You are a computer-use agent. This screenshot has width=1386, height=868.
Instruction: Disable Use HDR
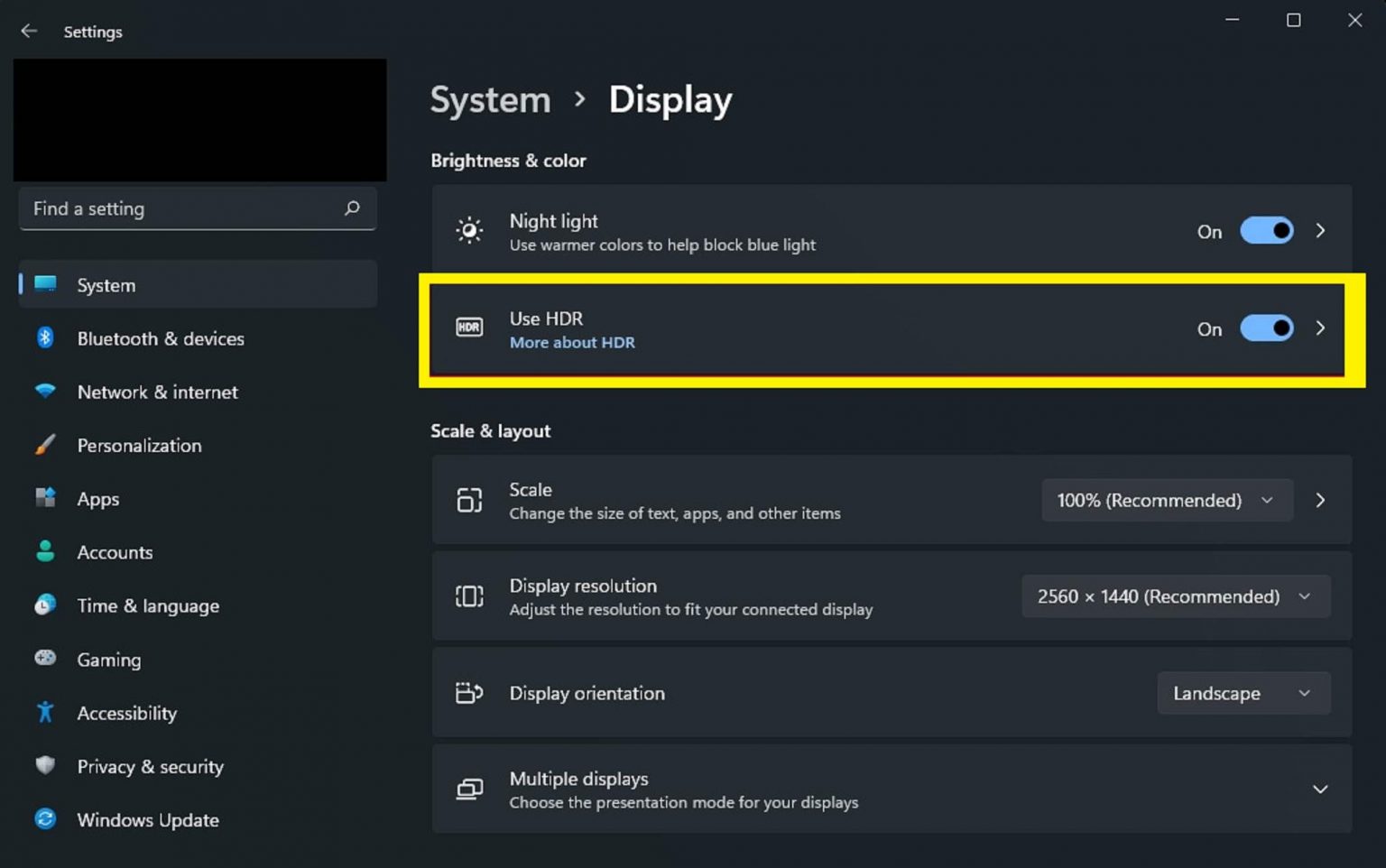(x=1266, y=328)
